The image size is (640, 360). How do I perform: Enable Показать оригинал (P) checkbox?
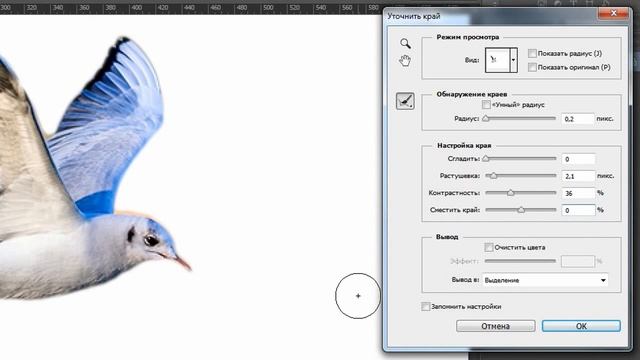tap(532, 67)
